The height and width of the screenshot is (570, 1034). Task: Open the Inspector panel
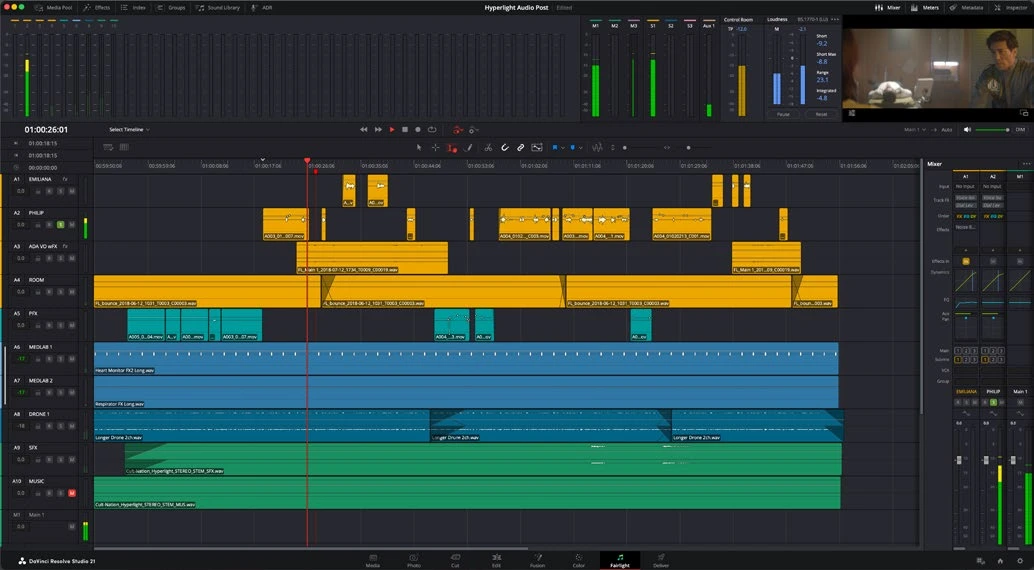pyautogui.click(x=1010, y=7)
